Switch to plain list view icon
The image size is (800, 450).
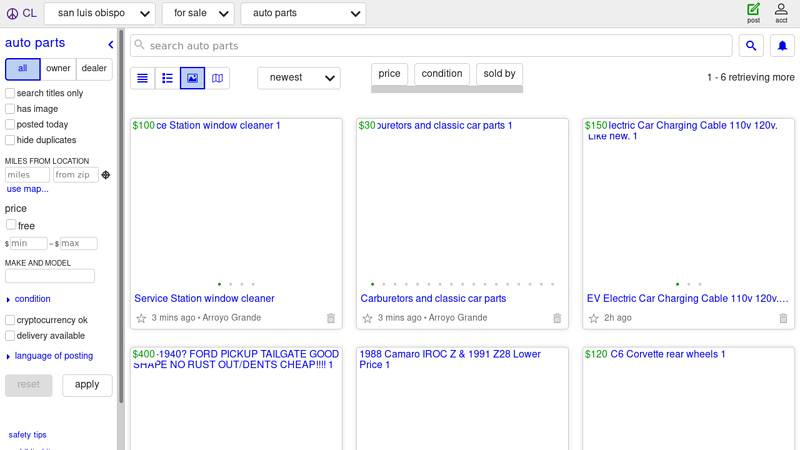click(x=143, y=78)
